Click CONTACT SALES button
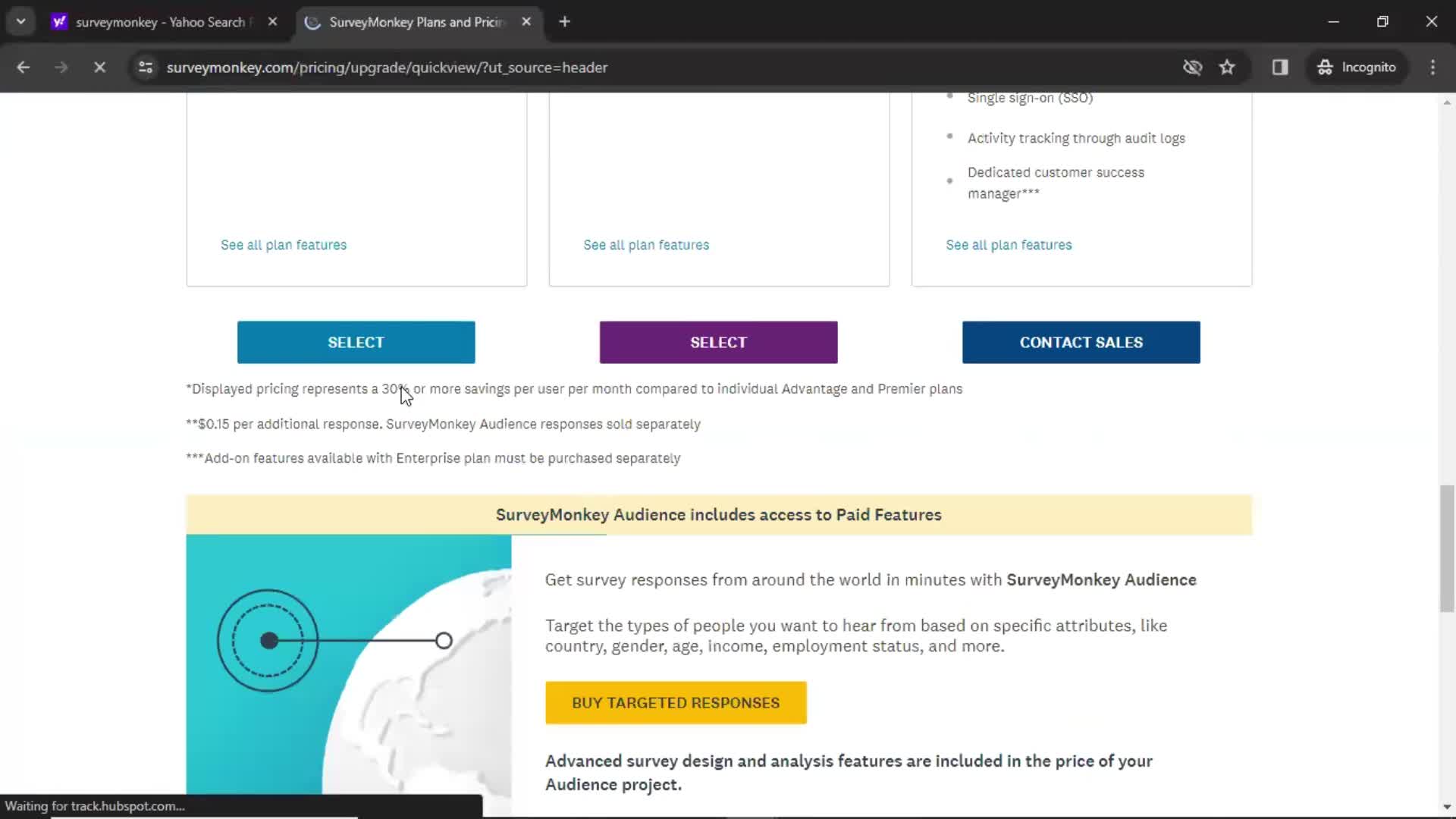1456x819 pixels. tap(1082, 342)
